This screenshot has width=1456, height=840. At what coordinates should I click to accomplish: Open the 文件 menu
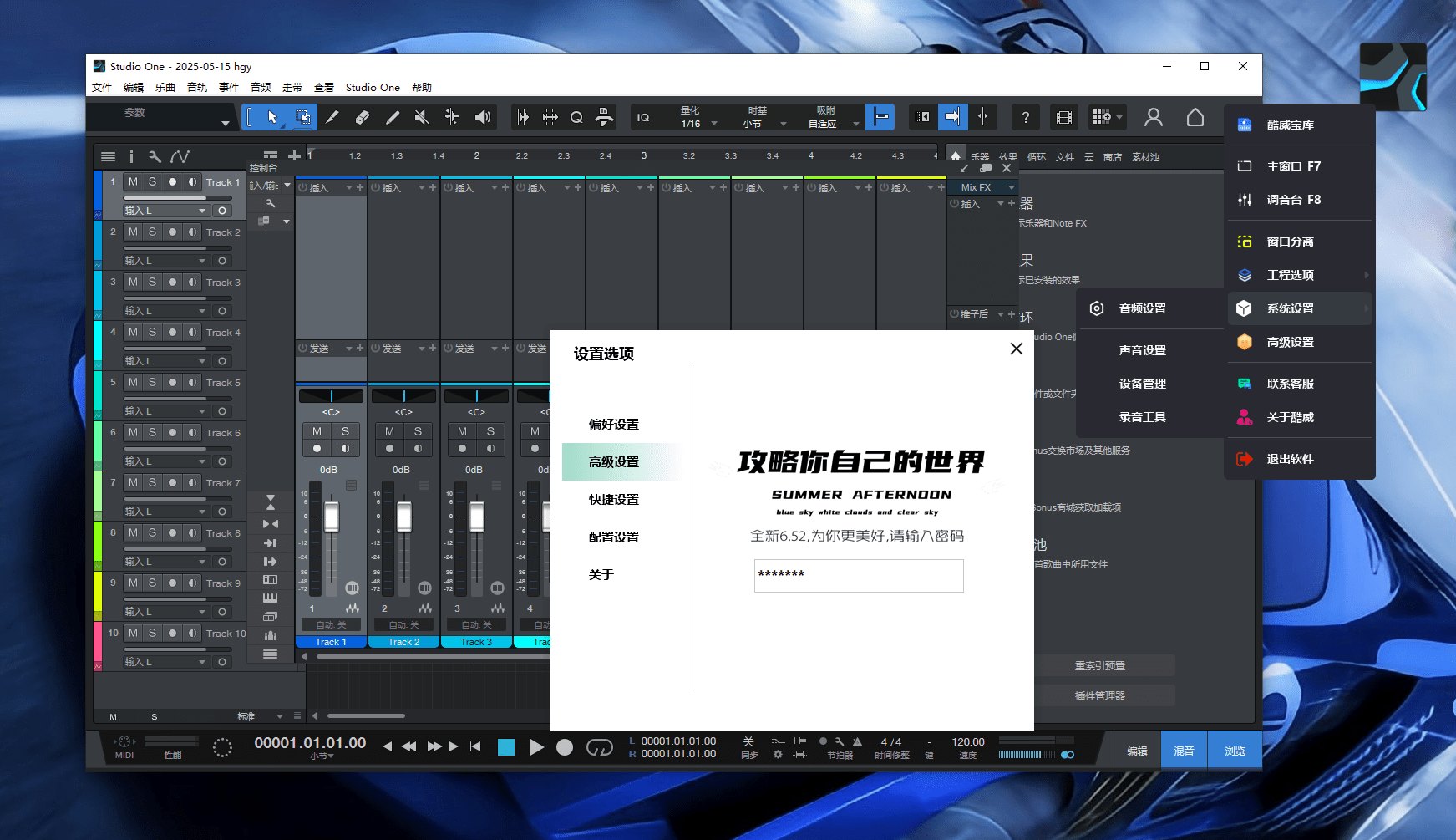(102, 87)
